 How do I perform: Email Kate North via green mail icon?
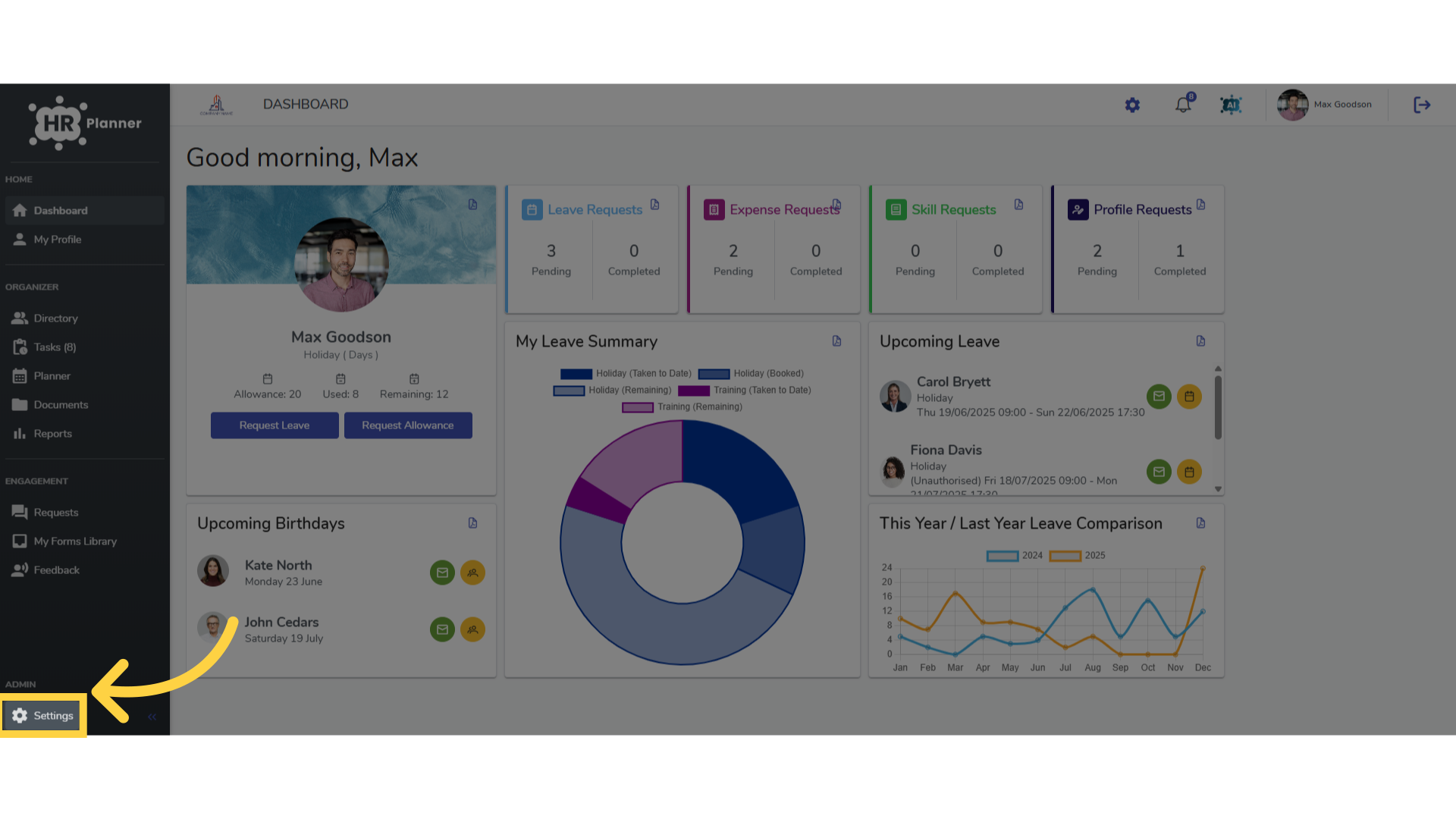tap(442, 573)
